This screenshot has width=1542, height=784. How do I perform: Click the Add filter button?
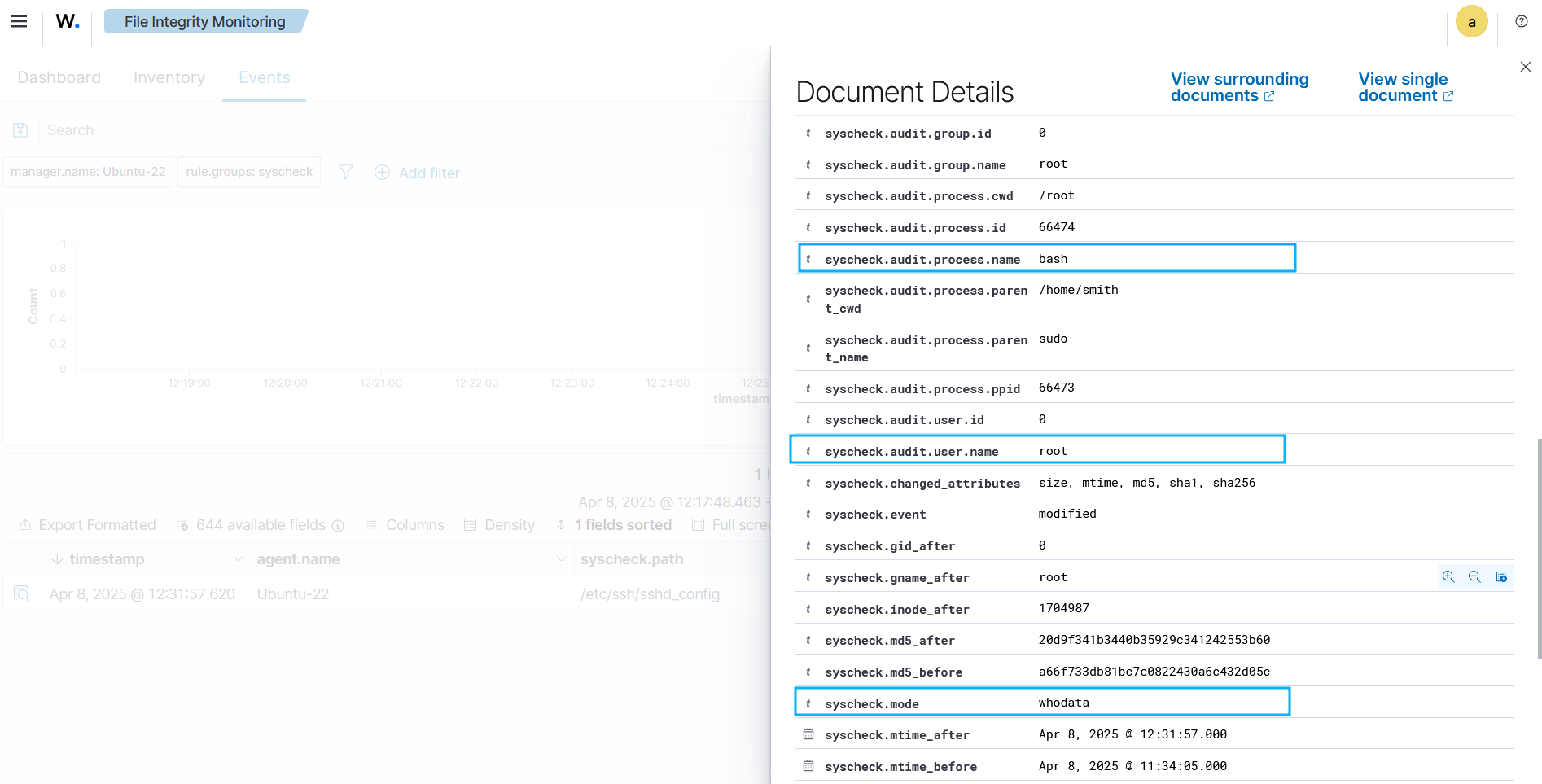(x=418, y=173)
